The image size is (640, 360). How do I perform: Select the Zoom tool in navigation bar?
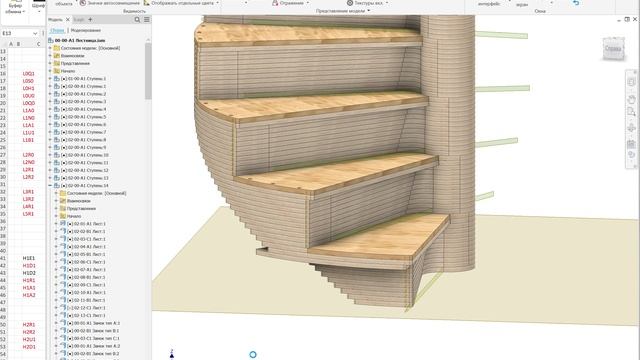coord(631,111)
